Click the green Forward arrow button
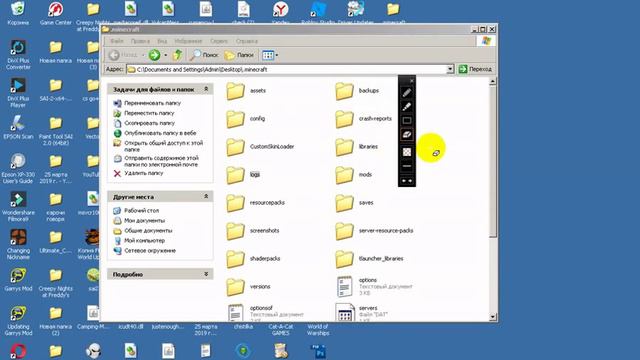640x360 pixels. tap(154, 55)
